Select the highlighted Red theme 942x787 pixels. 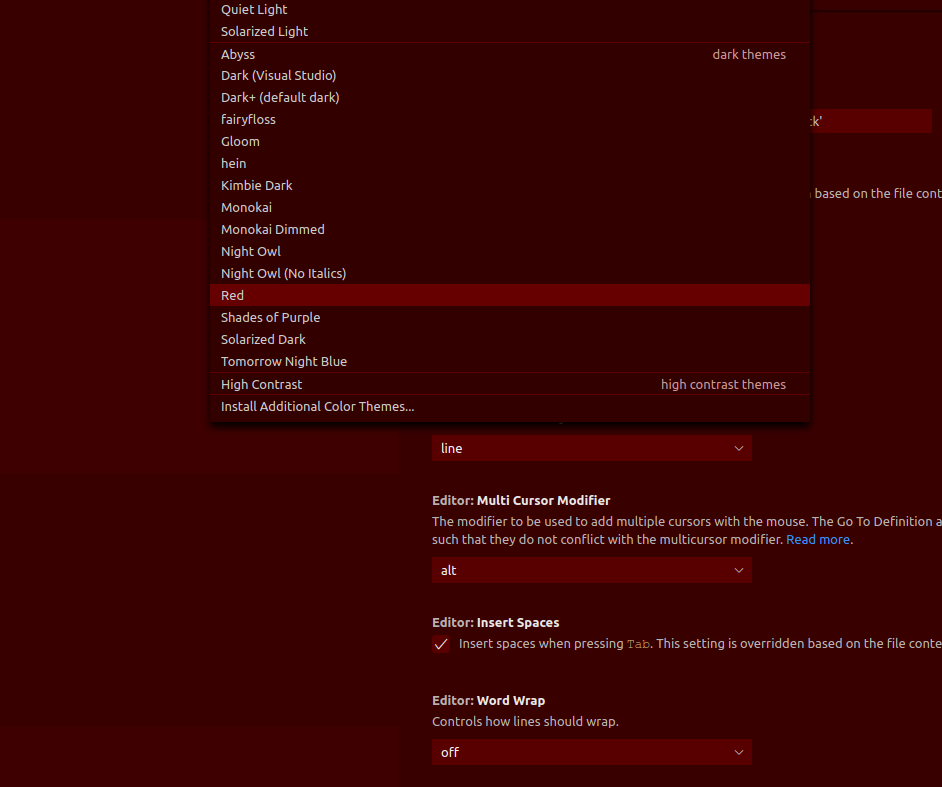[510, 296]
